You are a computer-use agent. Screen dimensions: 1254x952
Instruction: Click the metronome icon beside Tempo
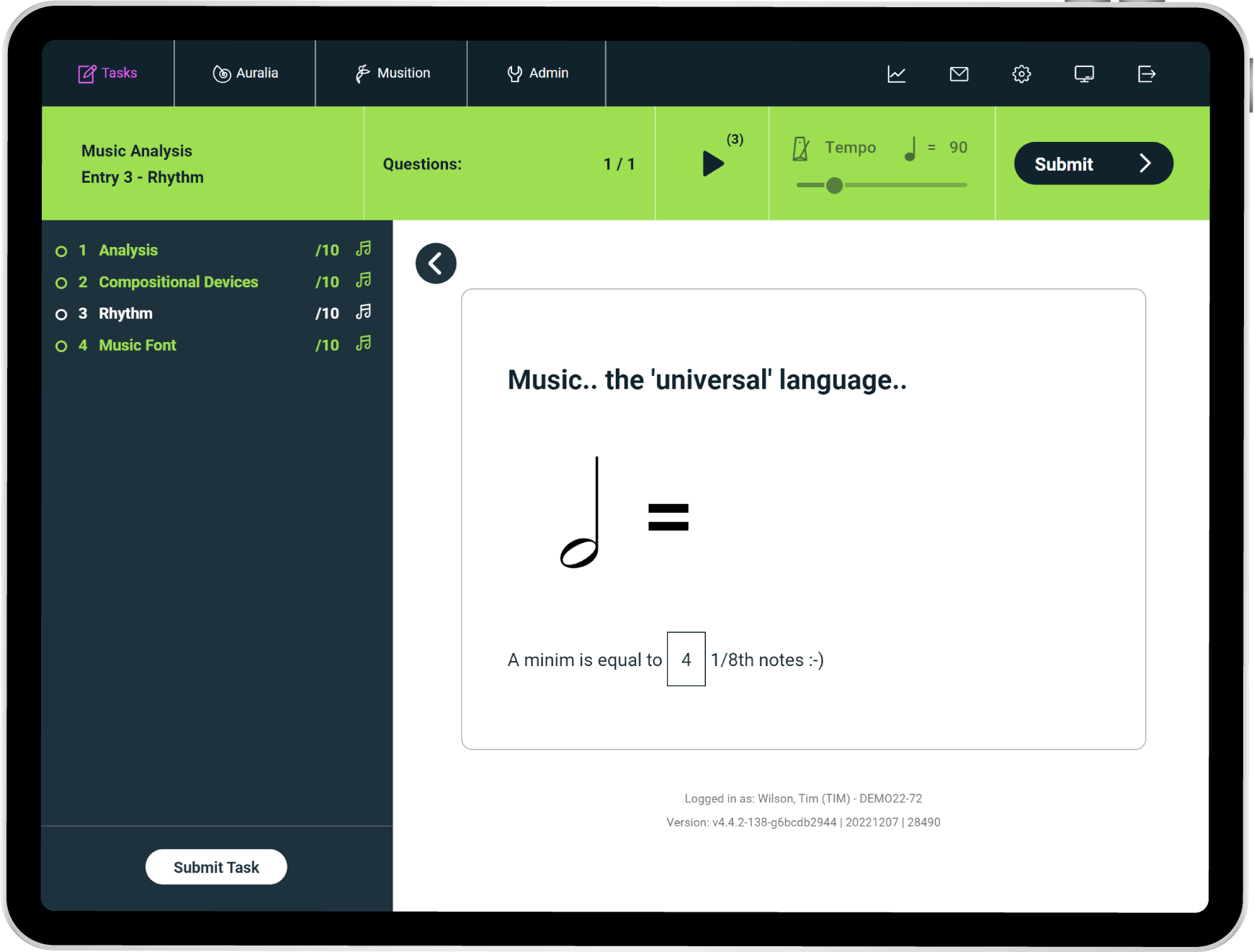click(x=801, y=148)
